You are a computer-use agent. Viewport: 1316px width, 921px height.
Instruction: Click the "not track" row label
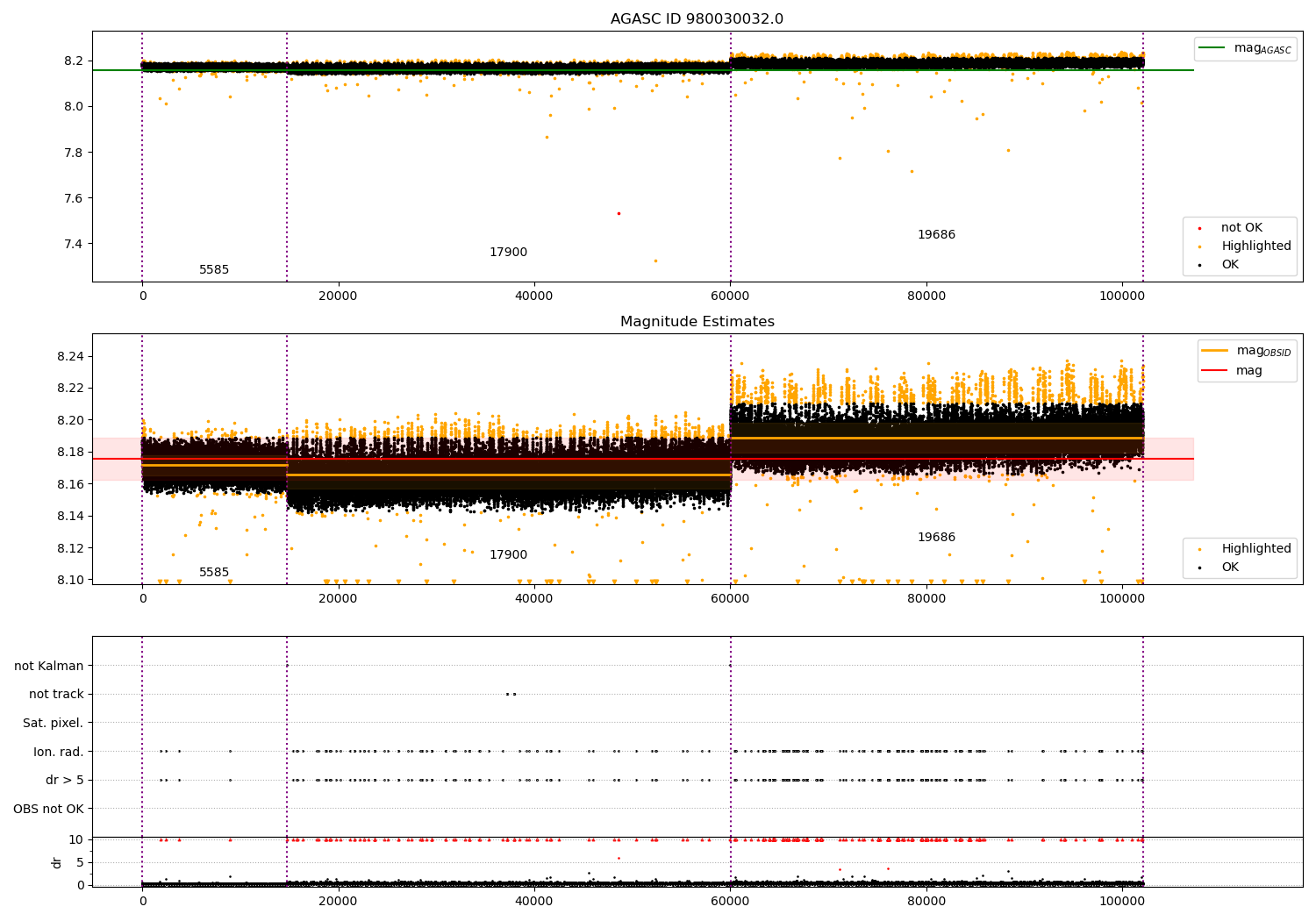(x=56, y=695)
